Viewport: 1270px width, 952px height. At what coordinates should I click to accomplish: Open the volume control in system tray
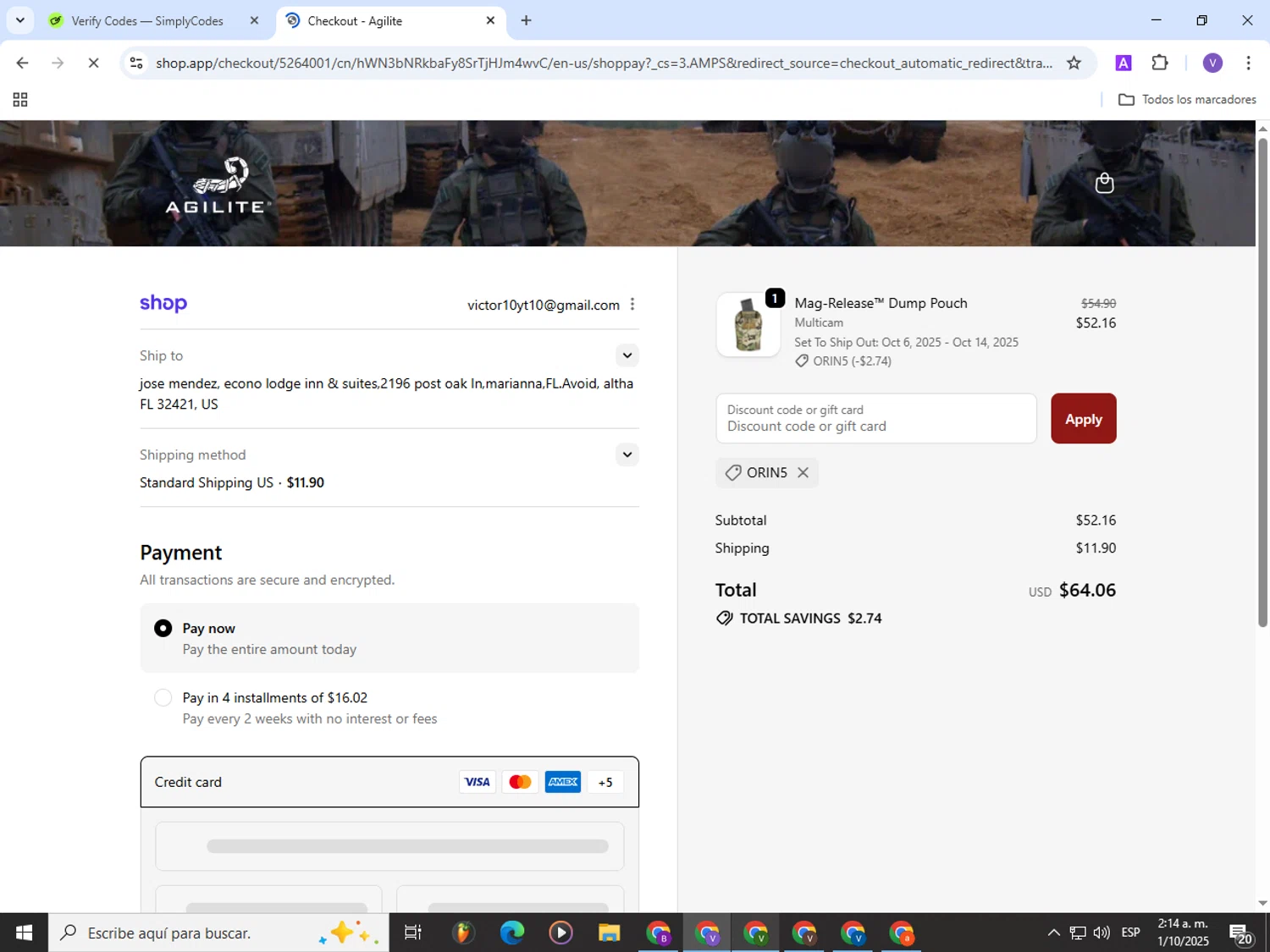(1102, 933)
